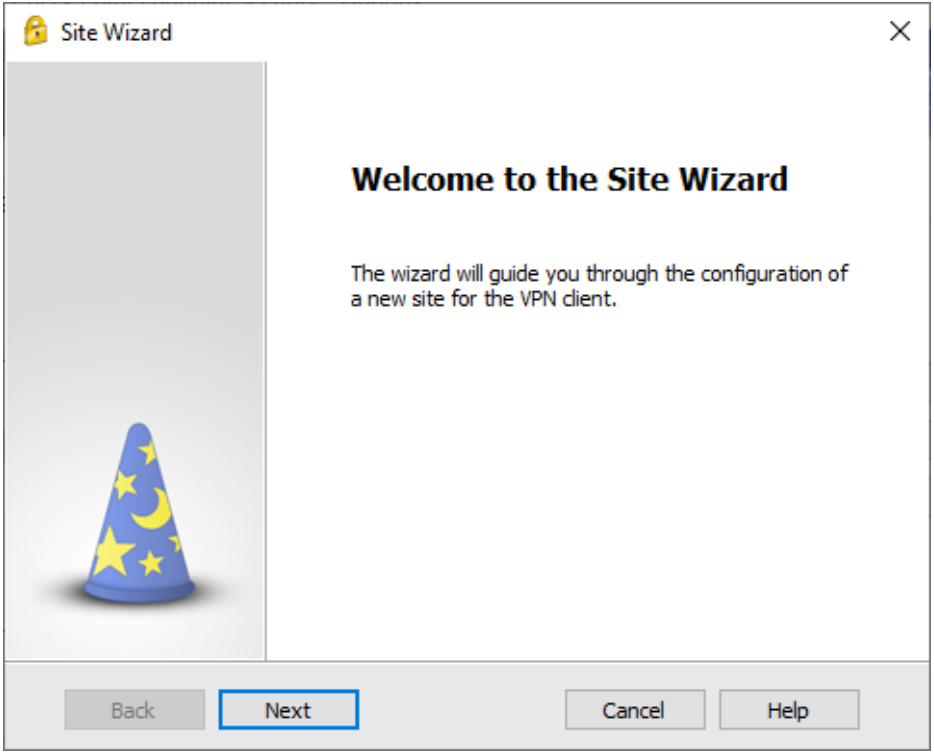The height and width of the screenshot is (754, 934).
Task: Click the star left of the crescent moon
Action: (x=125, y=484)
